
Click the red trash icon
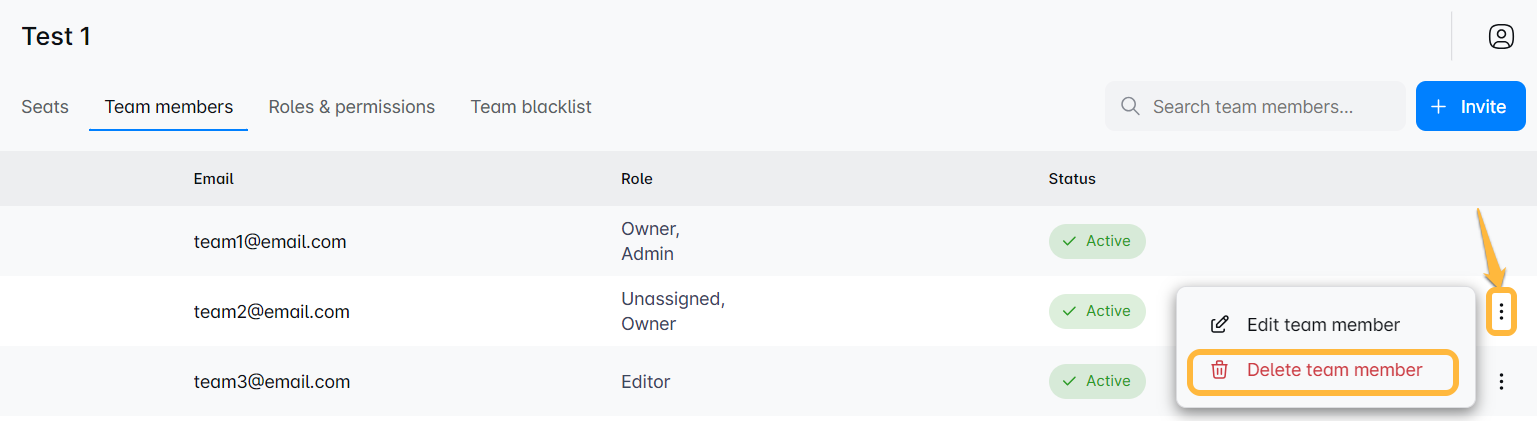(x=1219, y=370)
